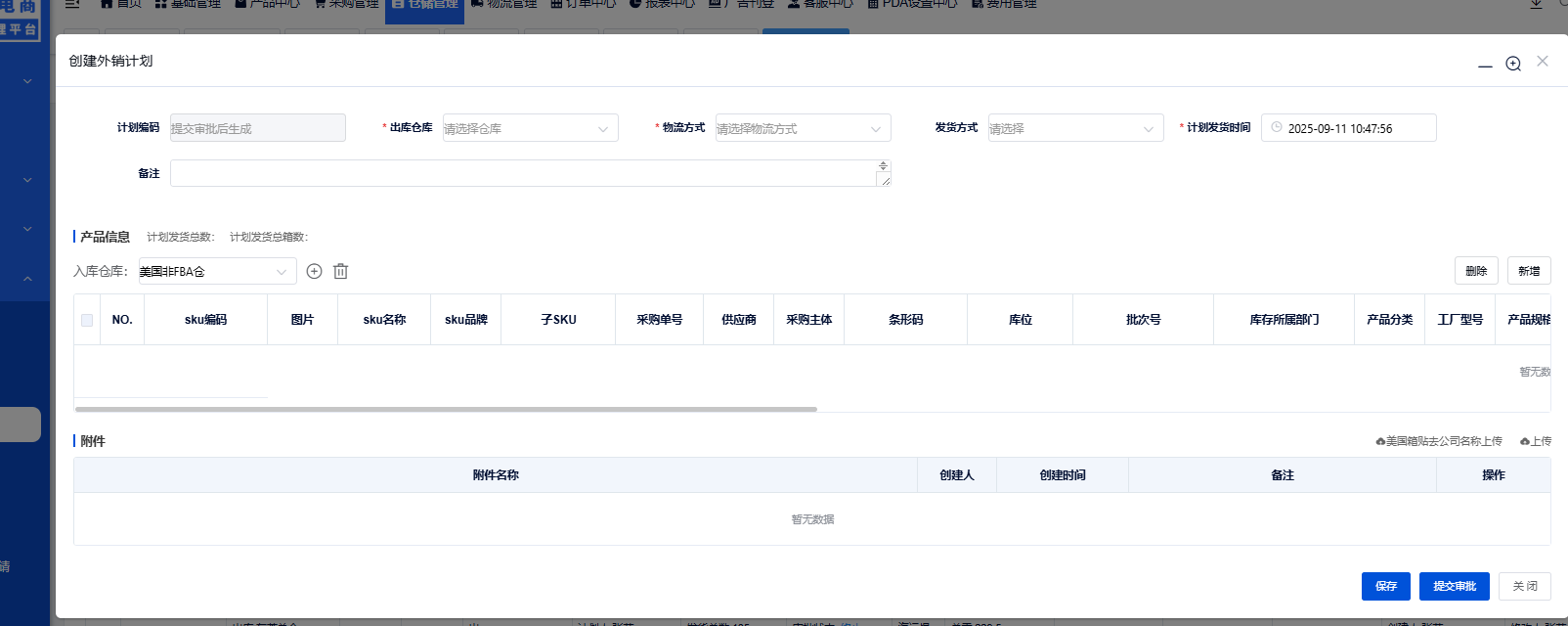Click the 暂无数据 text in 附件 table
Screen dimensions: 1568x626
[813, 519]
